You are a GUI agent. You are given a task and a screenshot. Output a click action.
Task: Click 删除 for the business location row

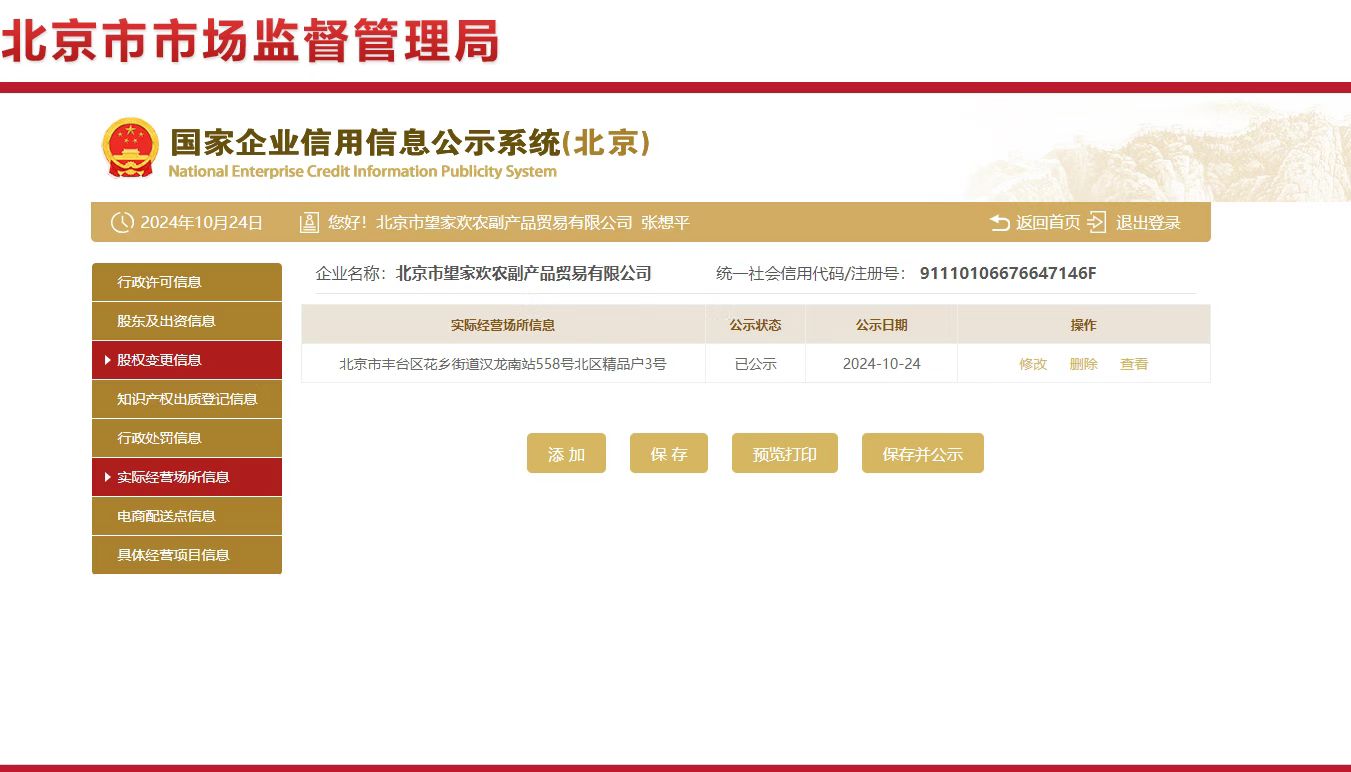tap(1083, 364)
